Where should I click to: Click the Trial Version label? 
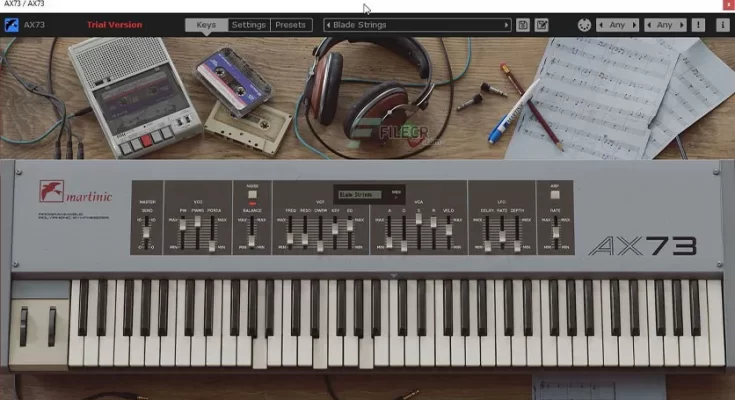(x=114, y=25)
